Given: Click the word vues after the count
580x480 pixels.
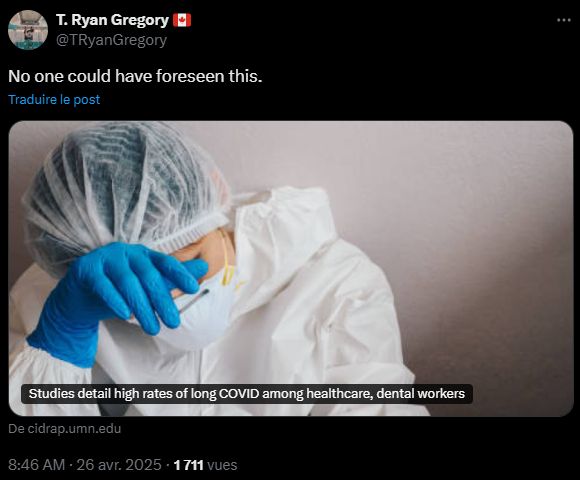Looking at the screenshot, I should click(222, 465).
